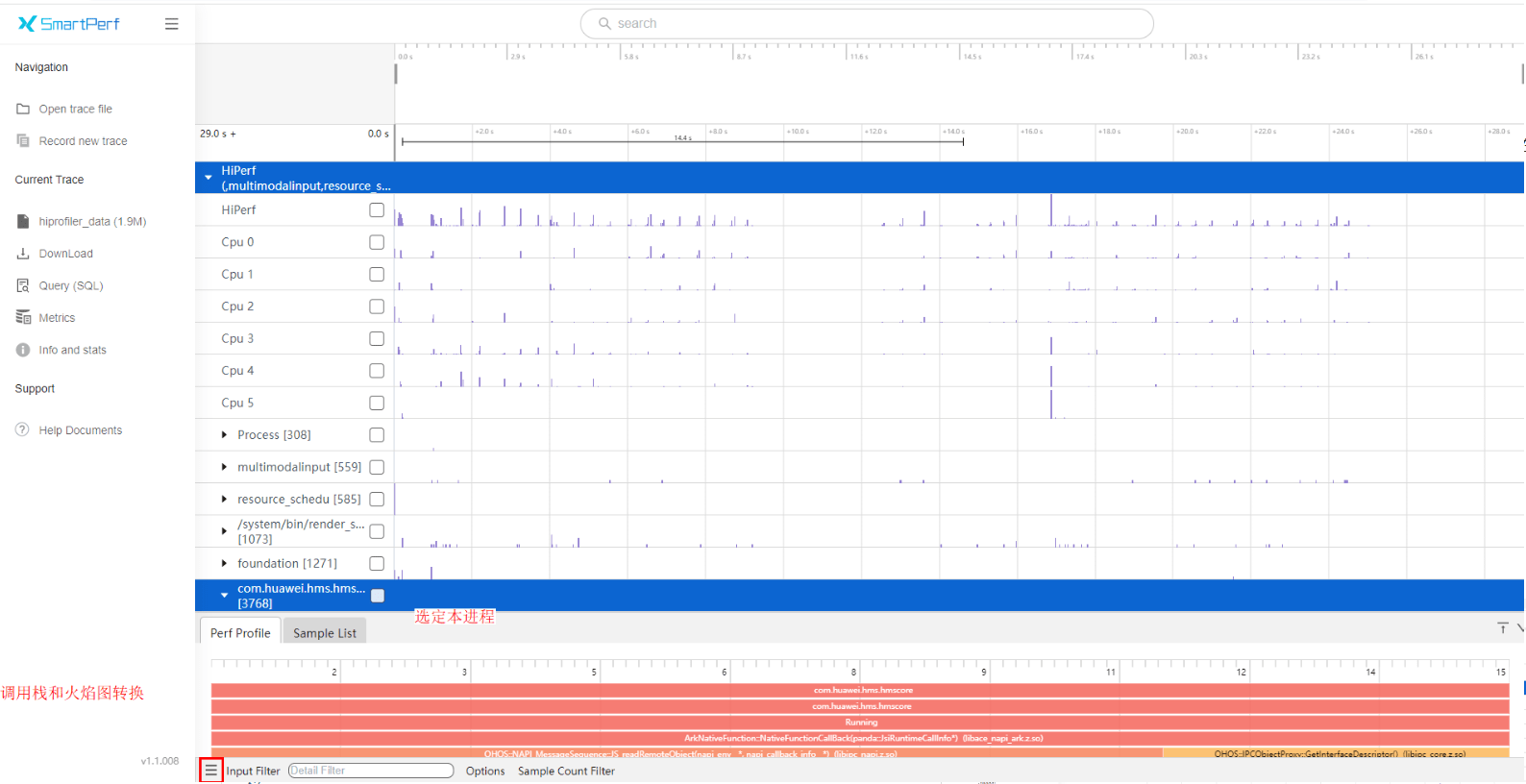The width and height of the screenshot is (1526, 784).
Task: Select the second com.huawei.hms.hmscore flame bar
Action: (860, 706)
